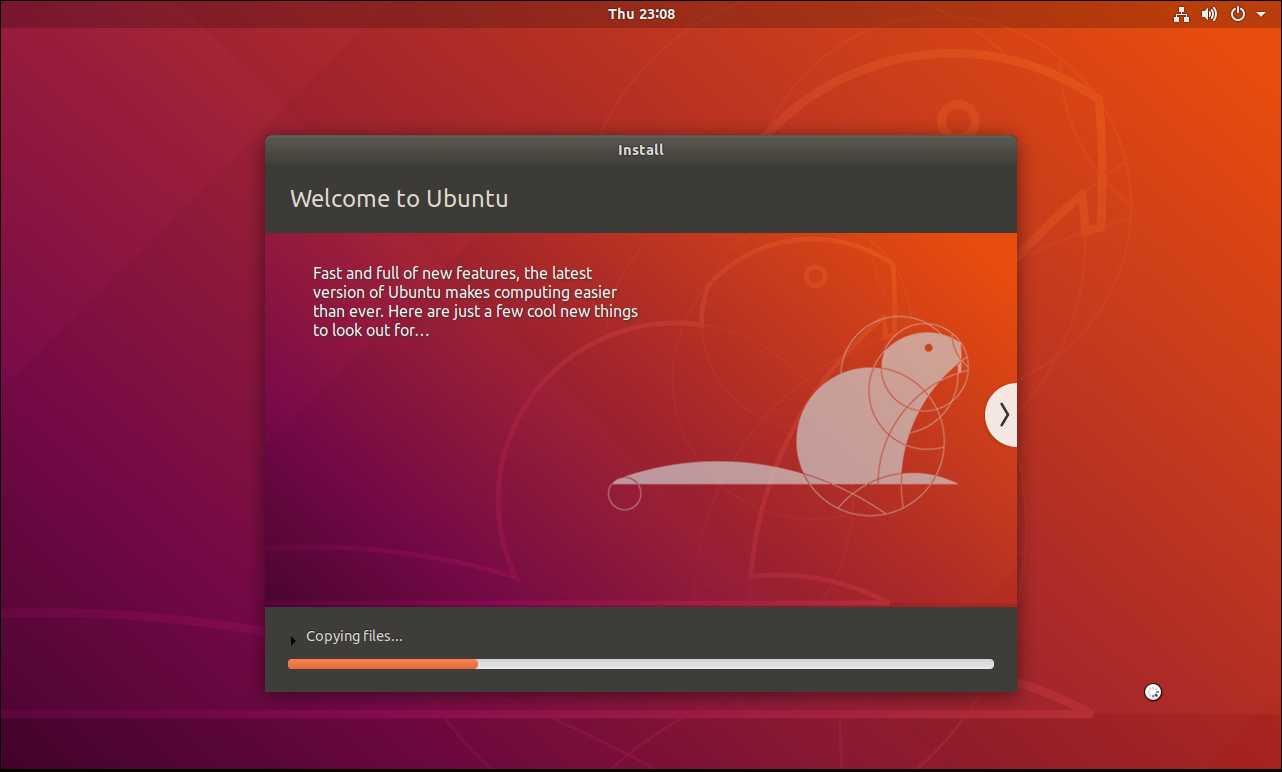Open system menu dropdown arrow
The image size is (1282, 772).
coord(1261,14)
